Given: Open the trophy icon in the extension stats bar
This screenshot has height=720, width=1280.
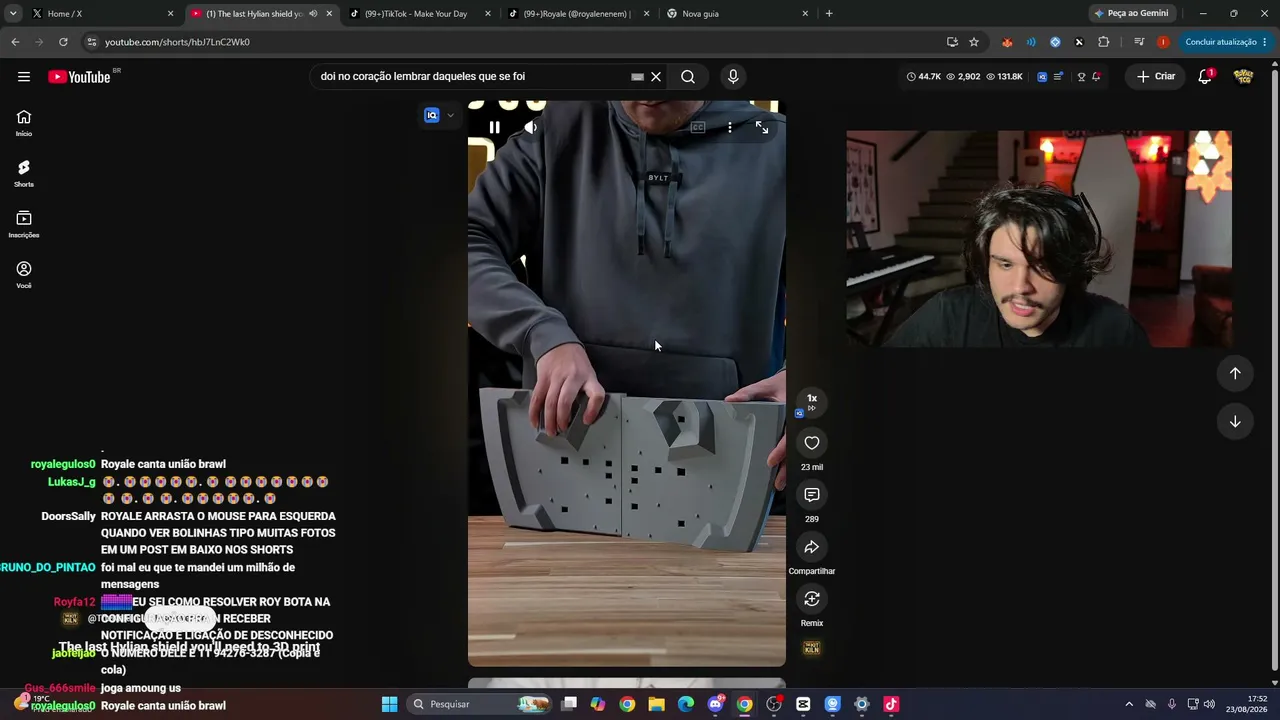Looking at the screenshot, I should [x=1081, y=76].
